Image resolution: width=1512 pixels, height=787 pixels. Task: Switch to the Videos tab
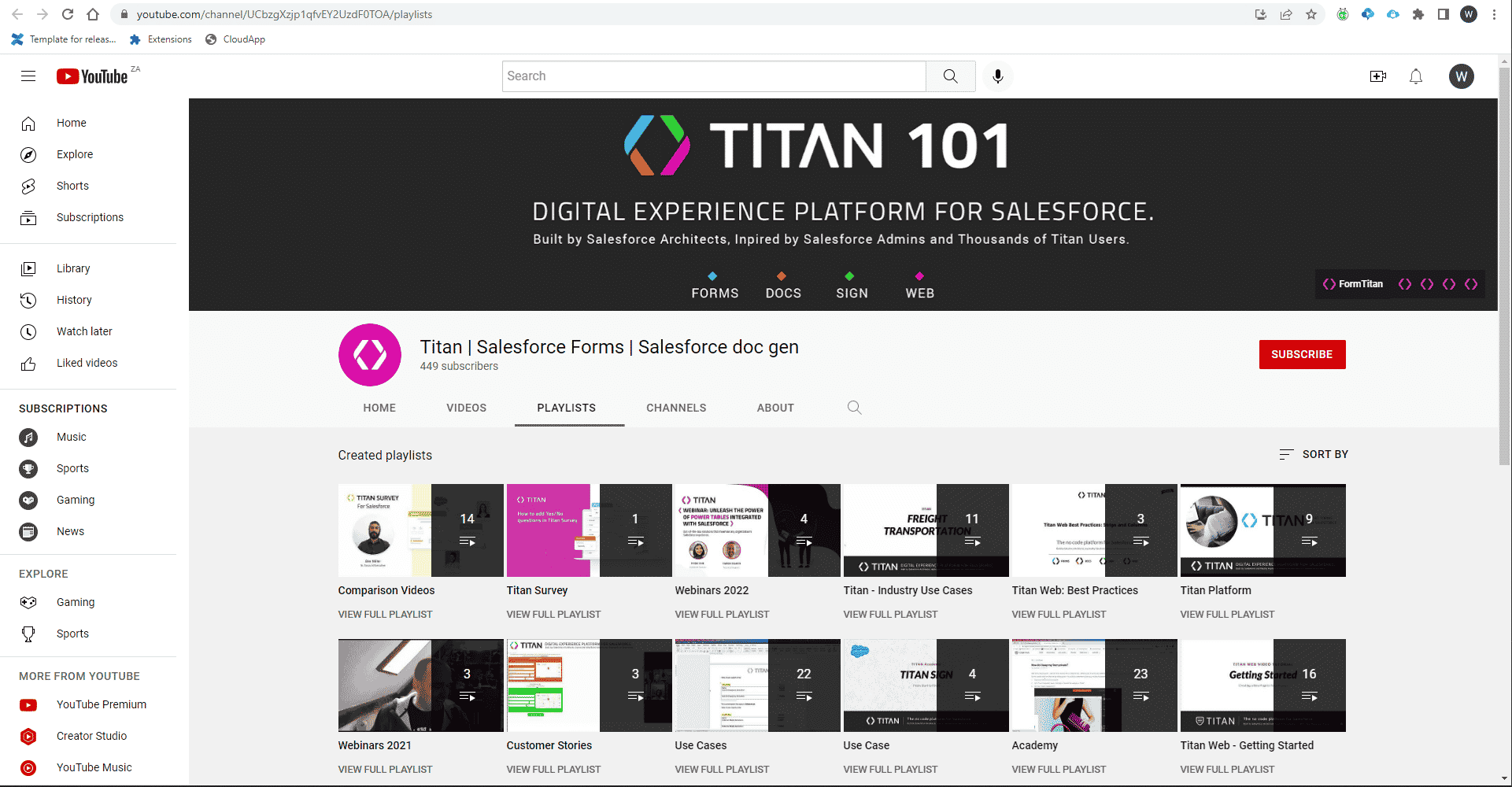coord(467,408)
